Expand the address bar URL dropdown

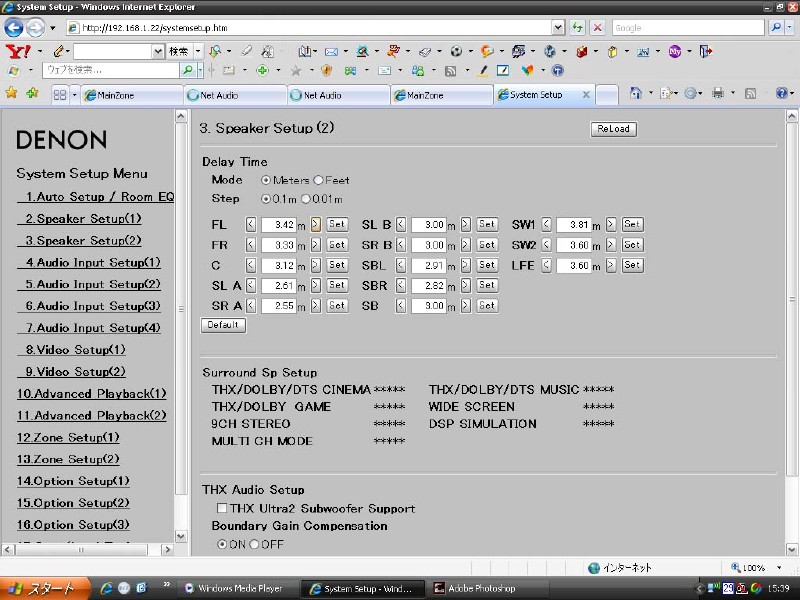[557, 28]
